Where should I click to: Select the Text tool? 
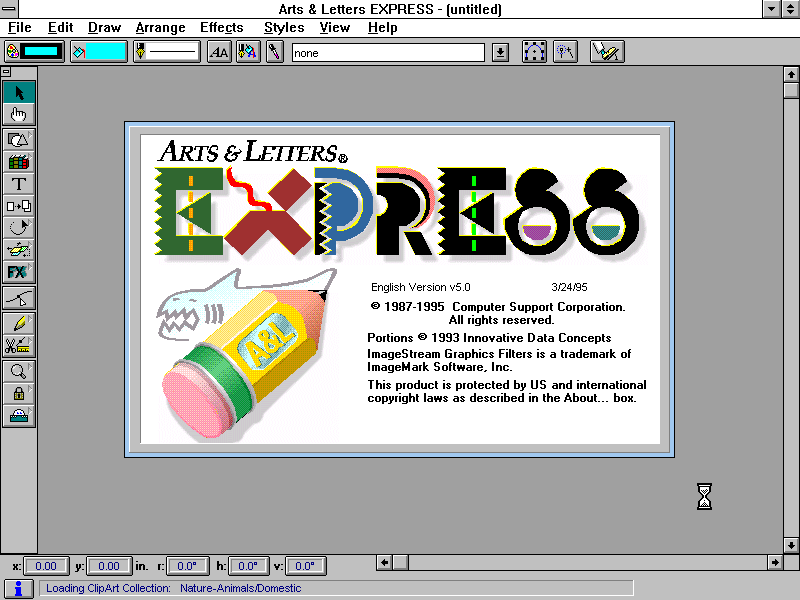tap(19, 184)
